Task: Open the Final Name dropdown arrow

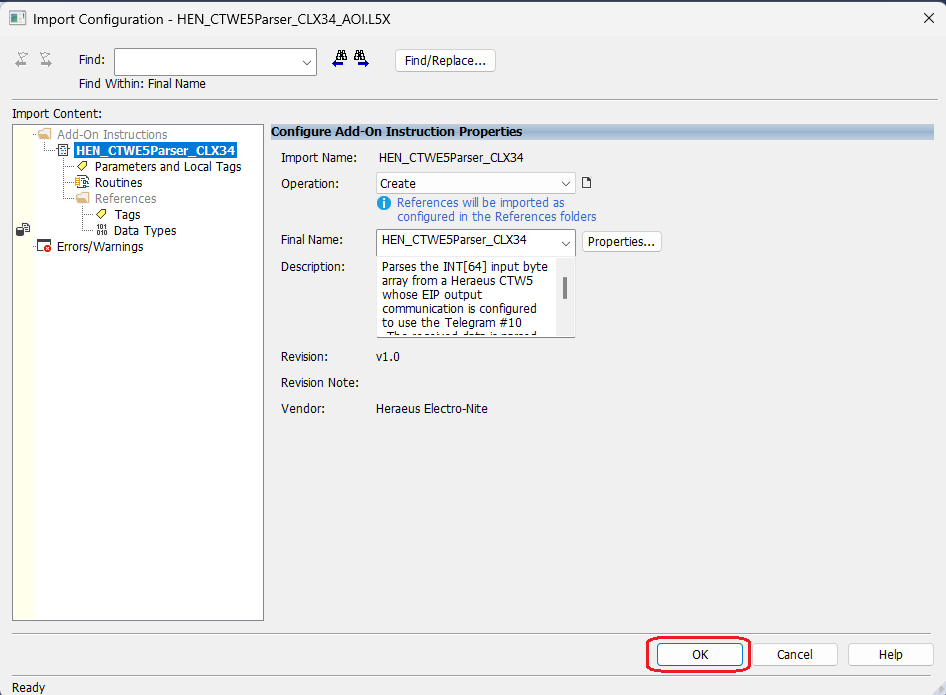Action: [x=565, y=243]
